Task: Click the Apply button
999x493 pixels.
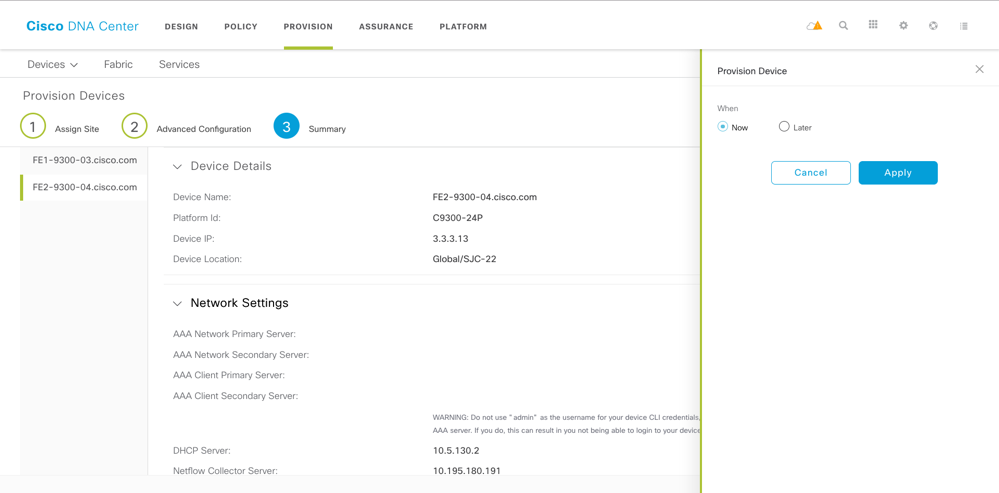Action: click(x=898, y=173)
